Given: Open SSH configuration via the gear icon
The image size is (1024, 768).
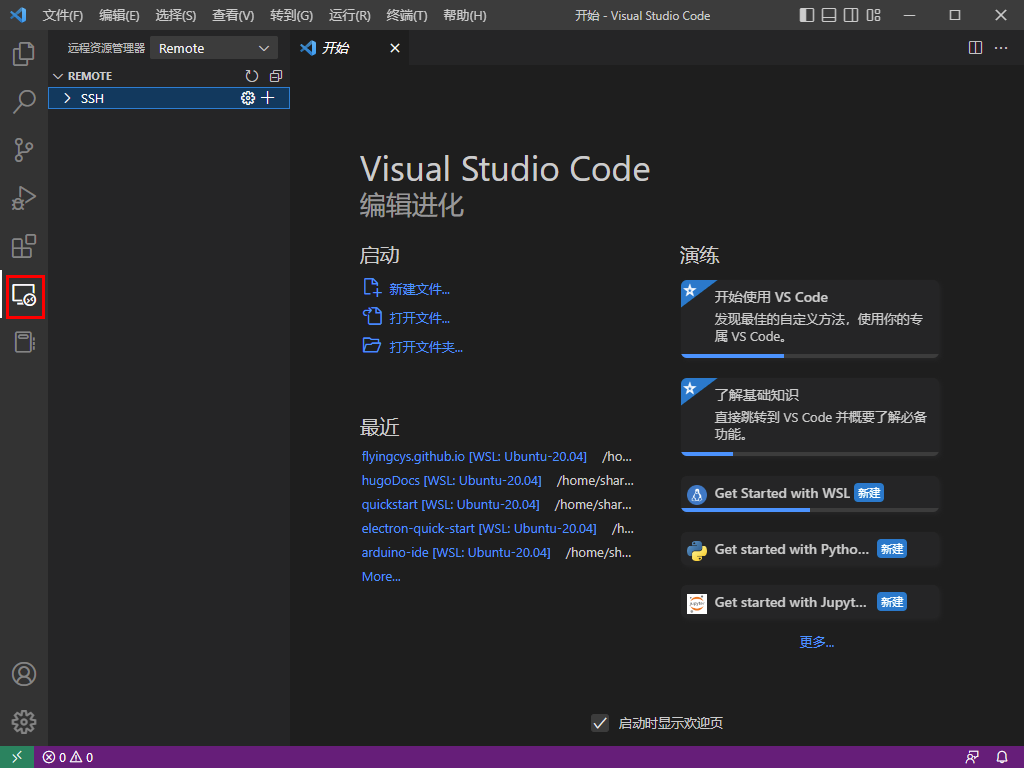Looking at the screenshot, I should [x=247, y=97].
